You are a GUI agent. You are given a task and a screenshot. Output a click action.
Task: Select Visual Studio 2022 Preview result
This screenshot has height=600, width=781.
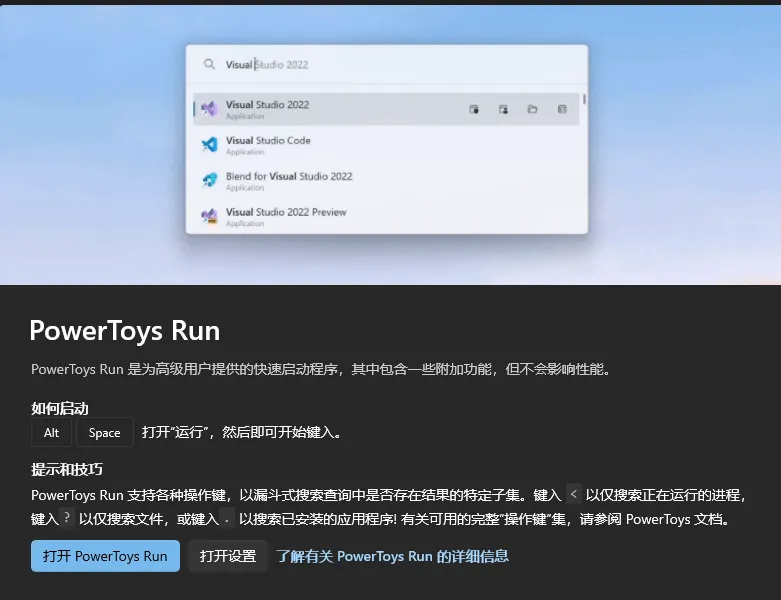(x=386, y=217)
